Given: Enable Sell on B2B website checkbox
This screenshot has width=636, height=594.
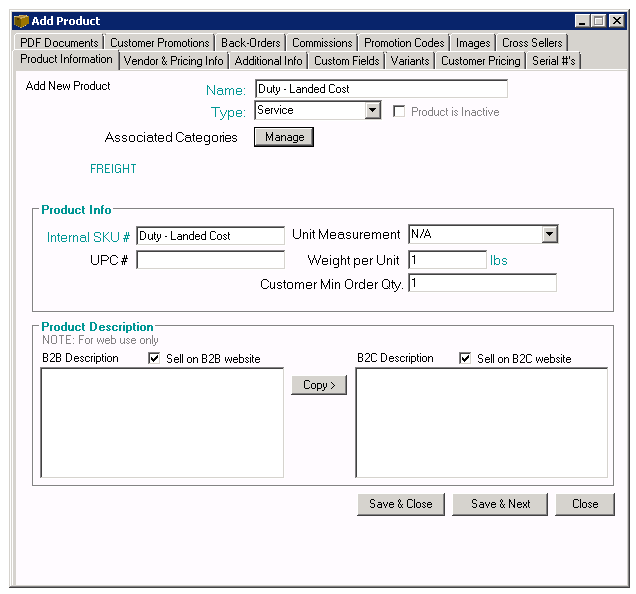Looking at the screenshot, I should point(154,359).
